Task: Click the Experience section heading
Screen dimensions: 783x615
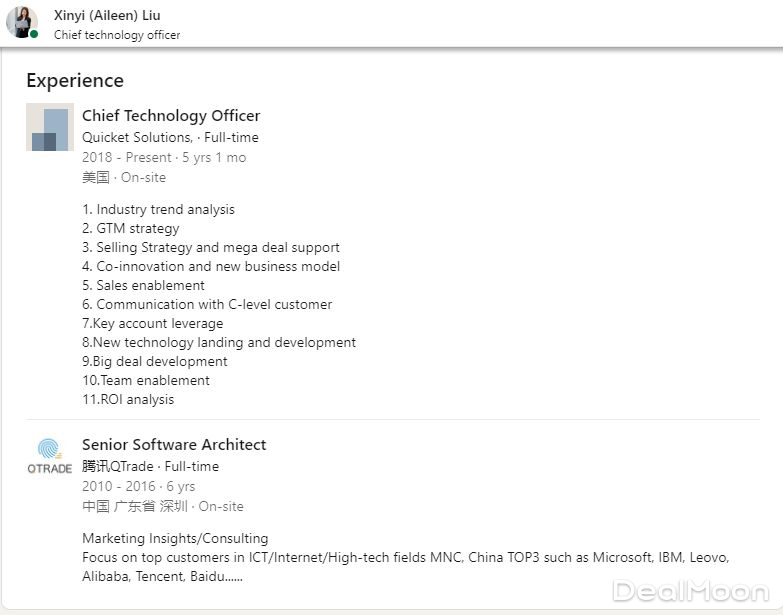Action: [75, 81]
